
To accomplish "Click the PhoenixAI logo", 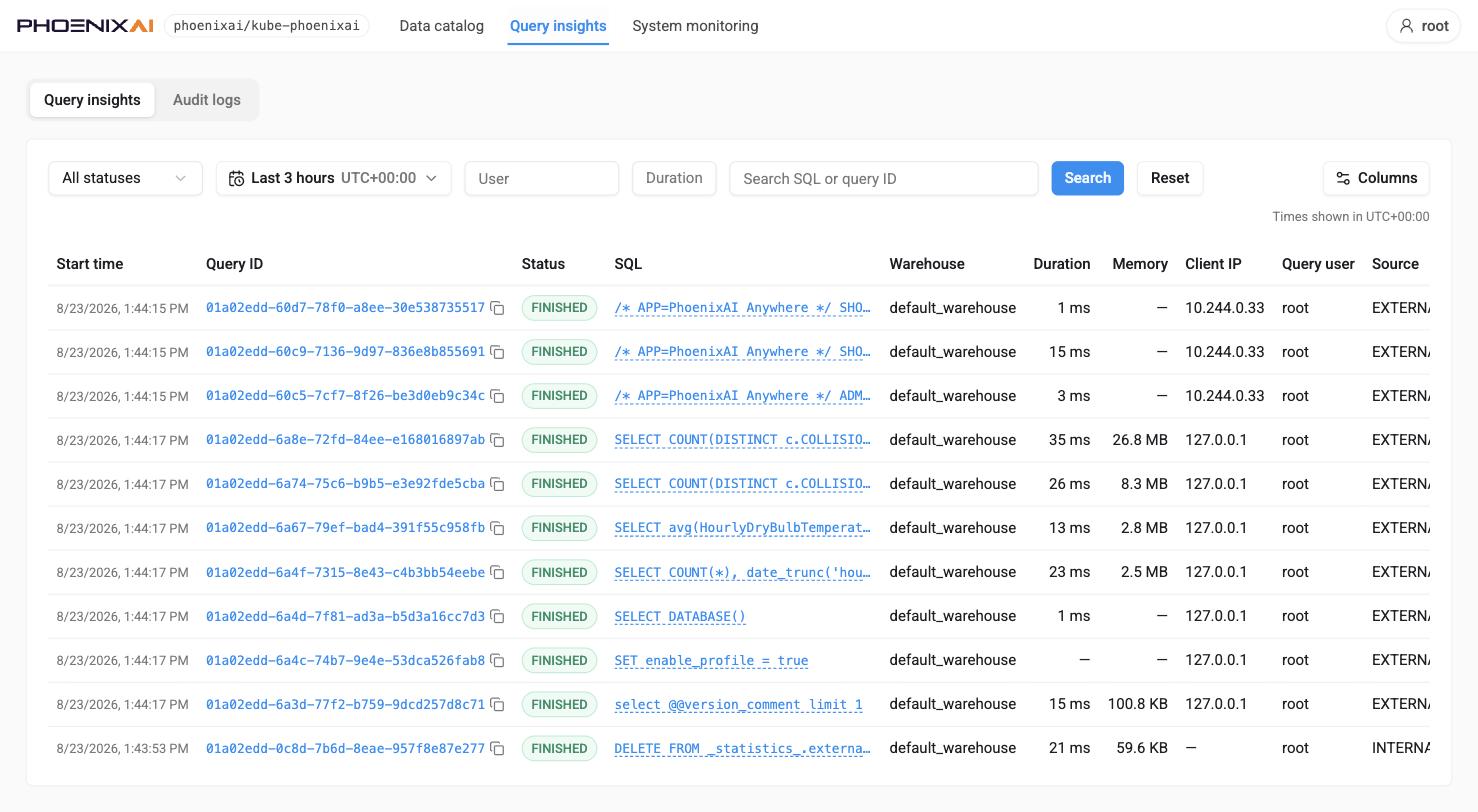I will click(85, 26).
